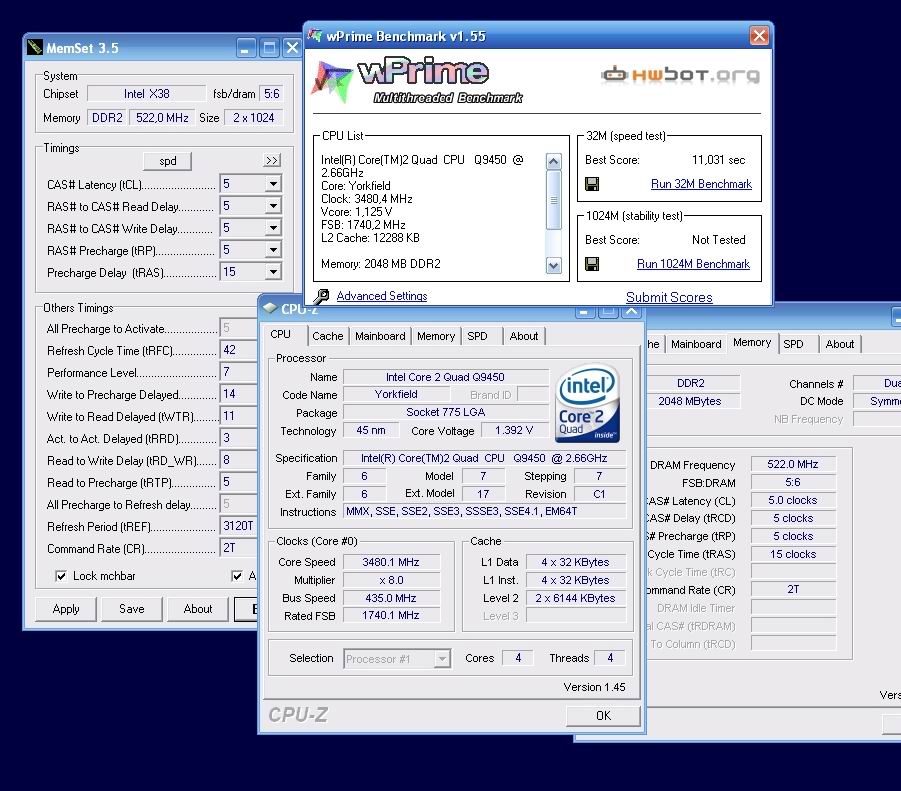This screenshot has width=901, height=791.
Task: Open the Advanced Settings link
Action: [x=382, y=296]
